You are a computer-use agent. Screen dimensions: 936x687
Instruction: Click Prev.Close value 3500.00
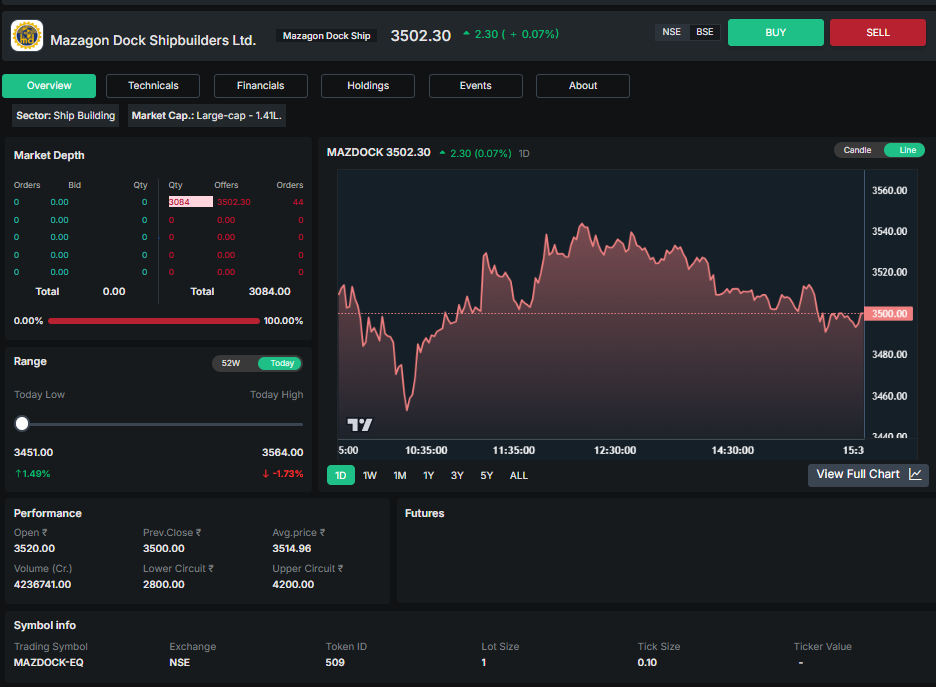coord(164,548)
